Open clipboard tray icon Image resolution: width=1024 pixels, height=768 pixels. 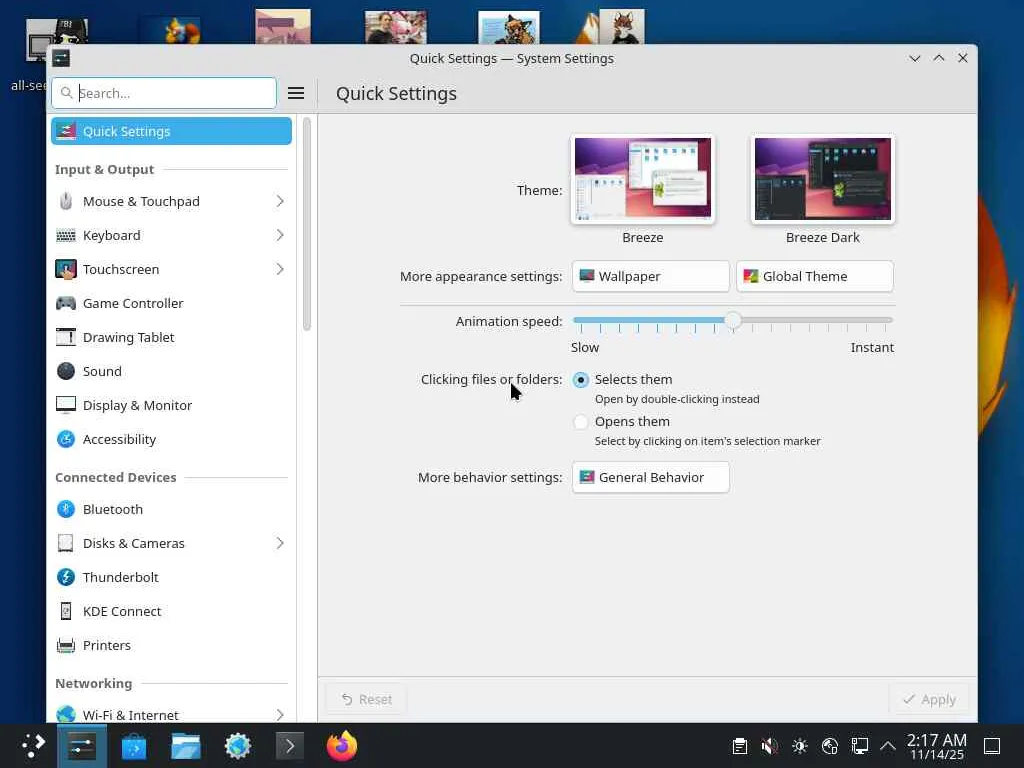click(x=739, y=745)
